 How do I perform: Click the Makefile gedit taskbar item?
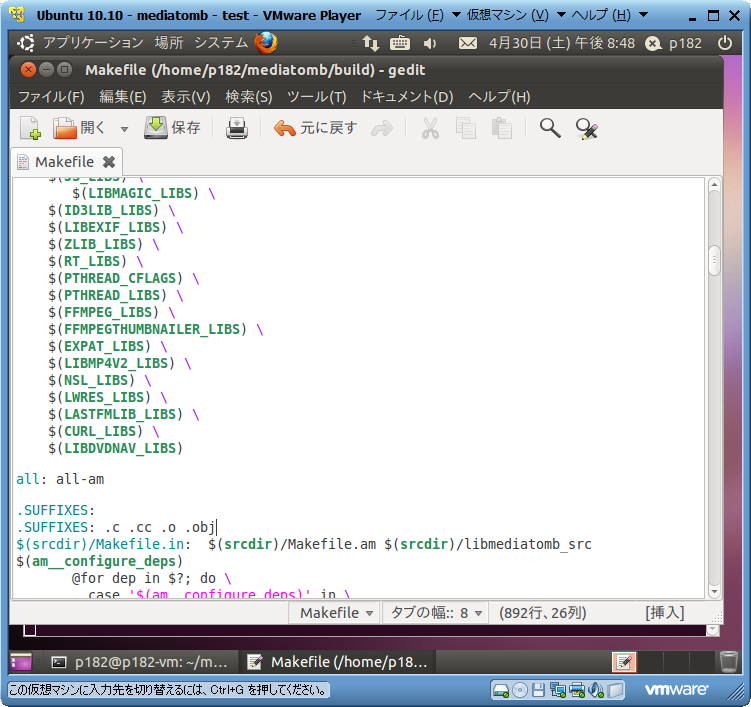(337, 662)
